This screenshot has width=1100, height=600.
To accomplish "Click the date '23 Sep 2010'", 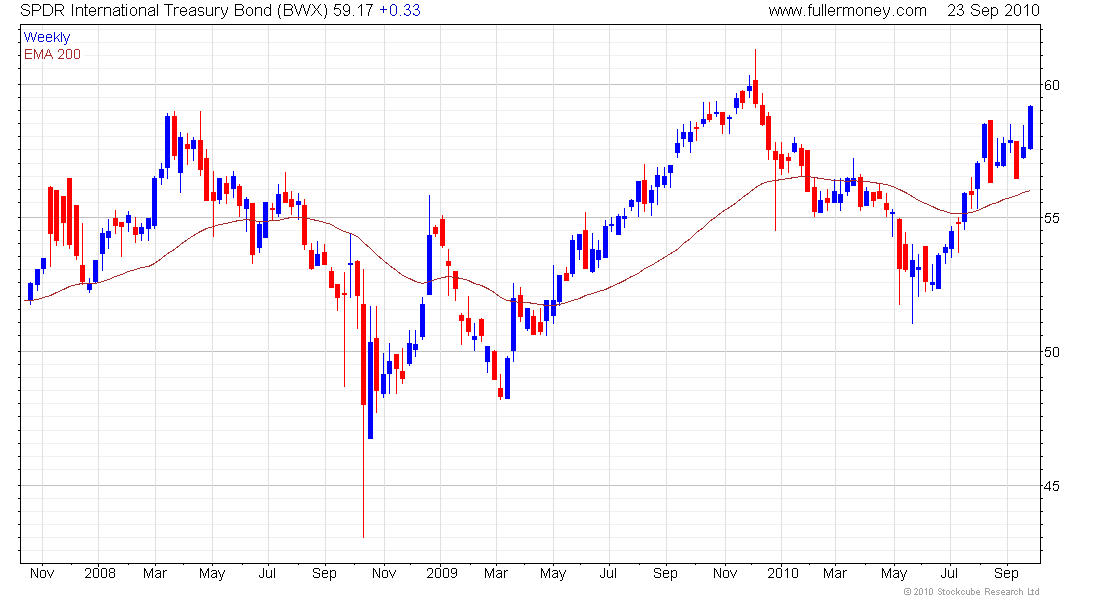I will [993, 11].
